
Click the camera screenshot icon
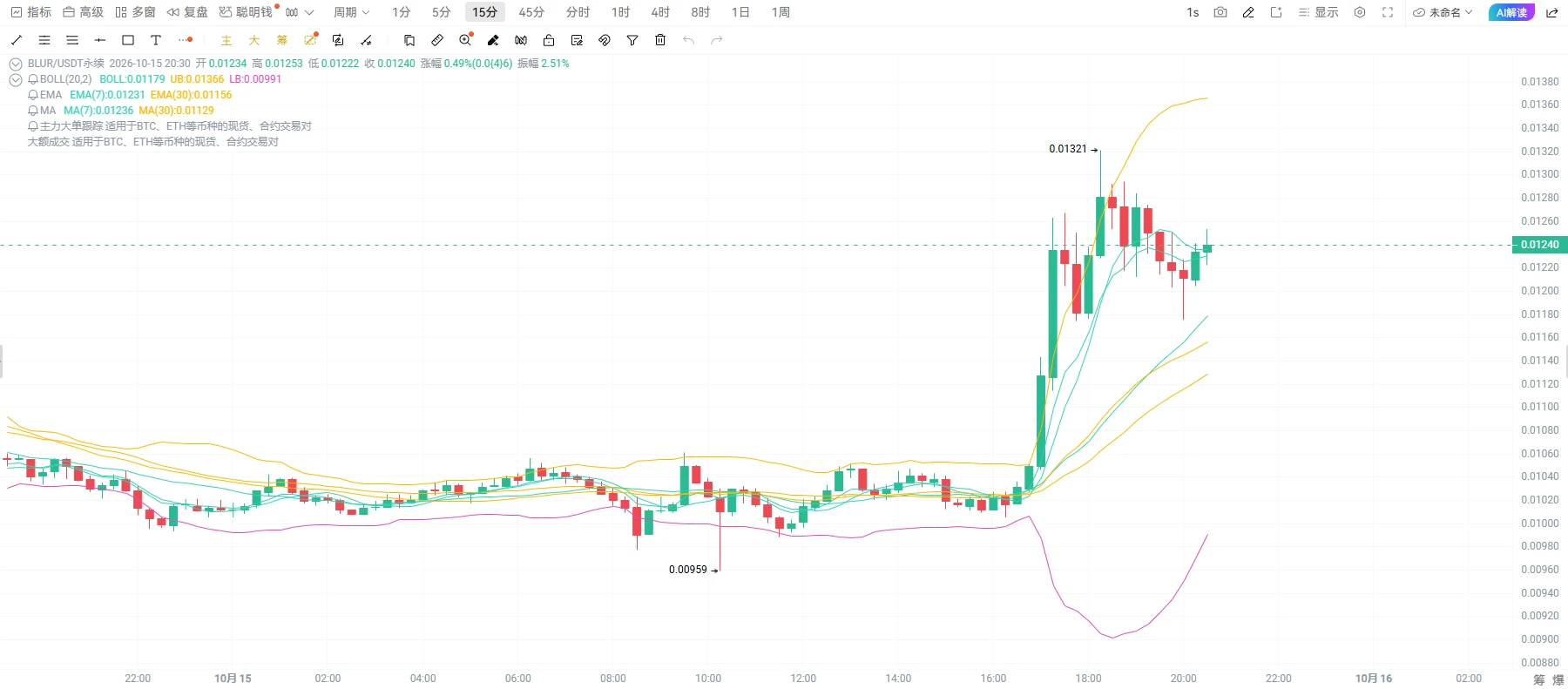click(x=1220, y=12)
